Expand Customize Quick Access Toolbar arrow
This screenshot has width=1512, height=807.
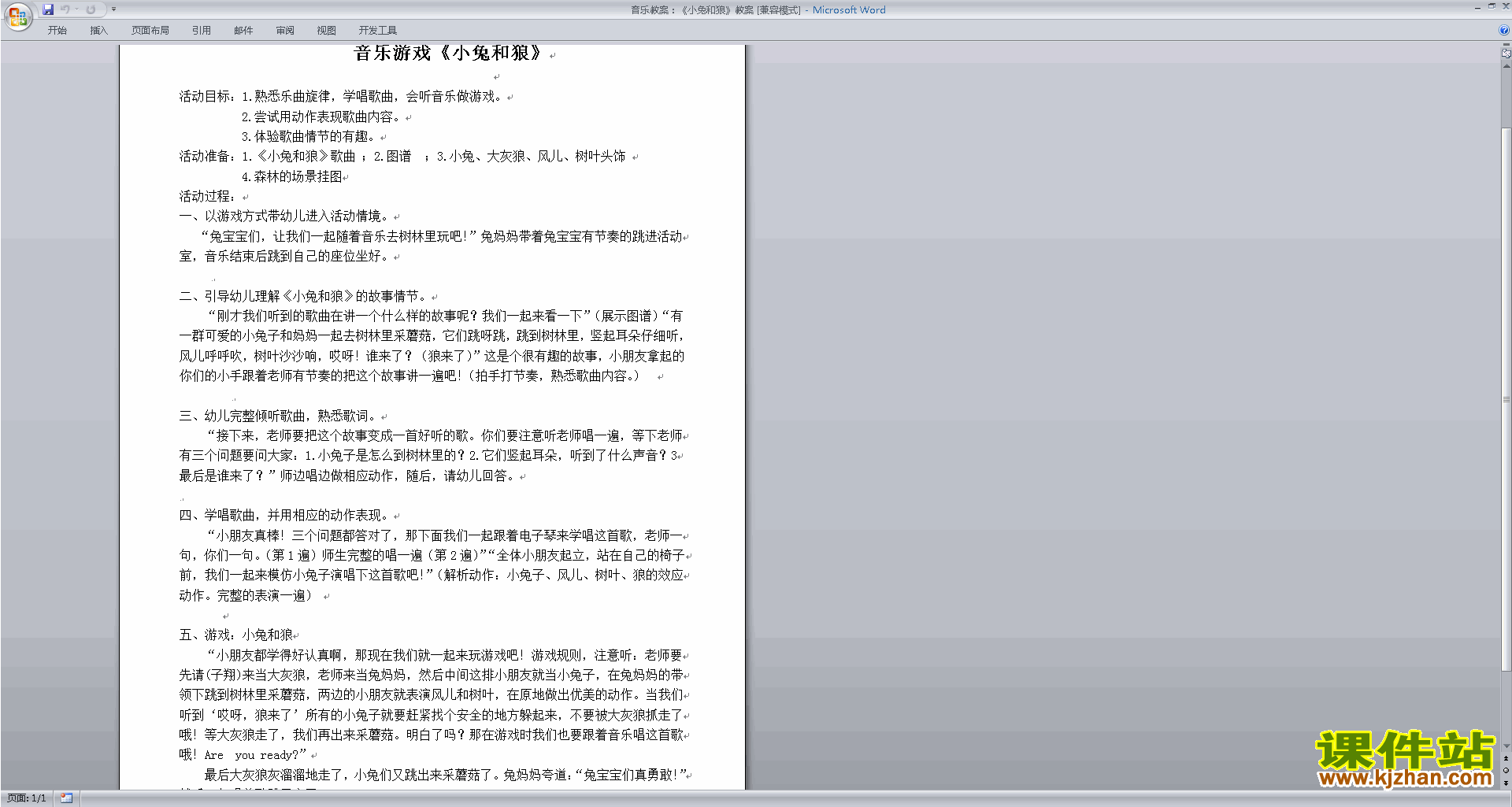pyautogui.click(x=113, y=9)
